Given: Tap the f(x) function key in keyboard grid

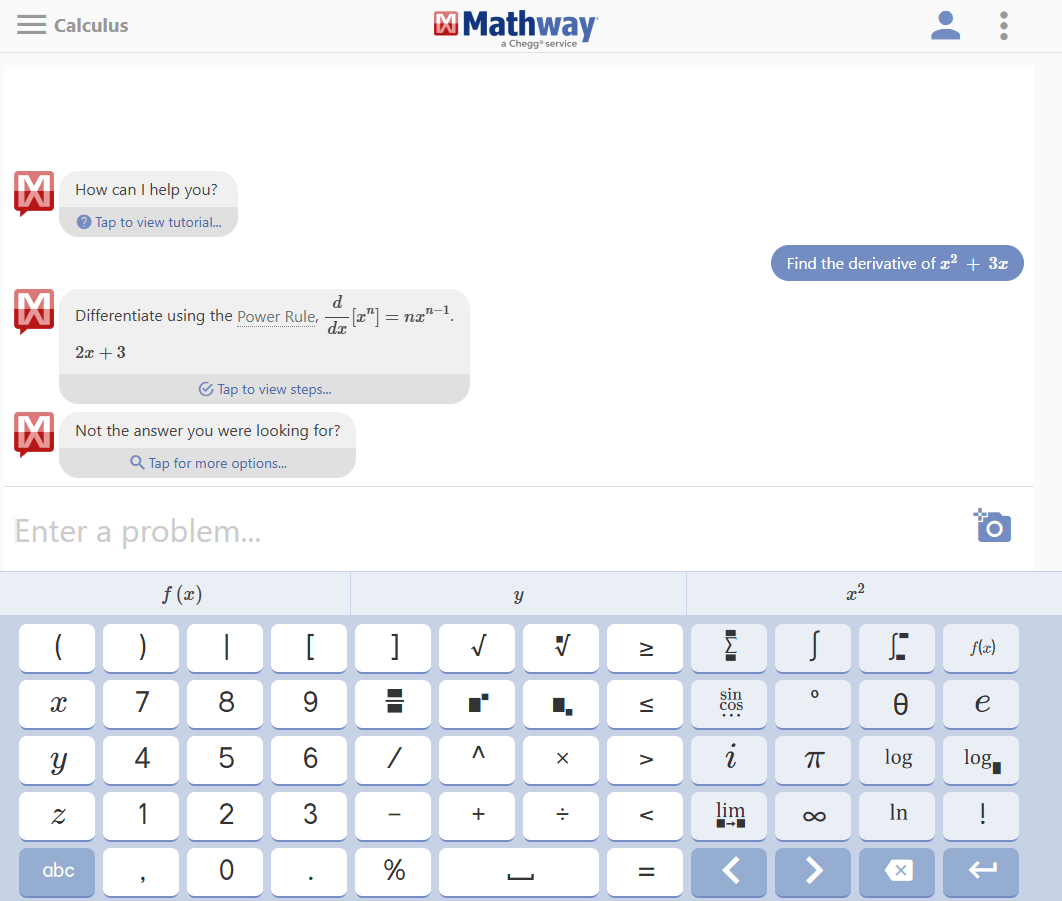Looking at the screenshot, I should pos(981,648).
